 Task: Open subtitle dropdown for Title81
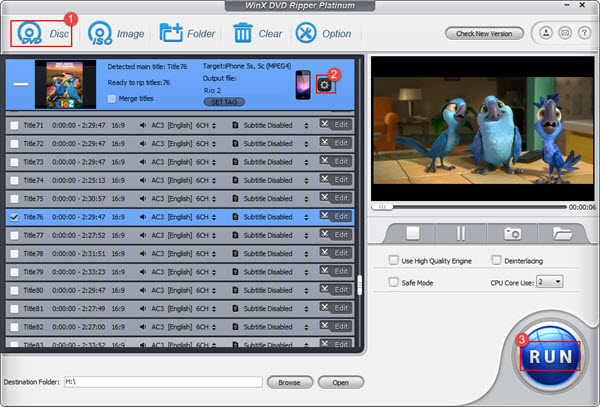(306, 309)
